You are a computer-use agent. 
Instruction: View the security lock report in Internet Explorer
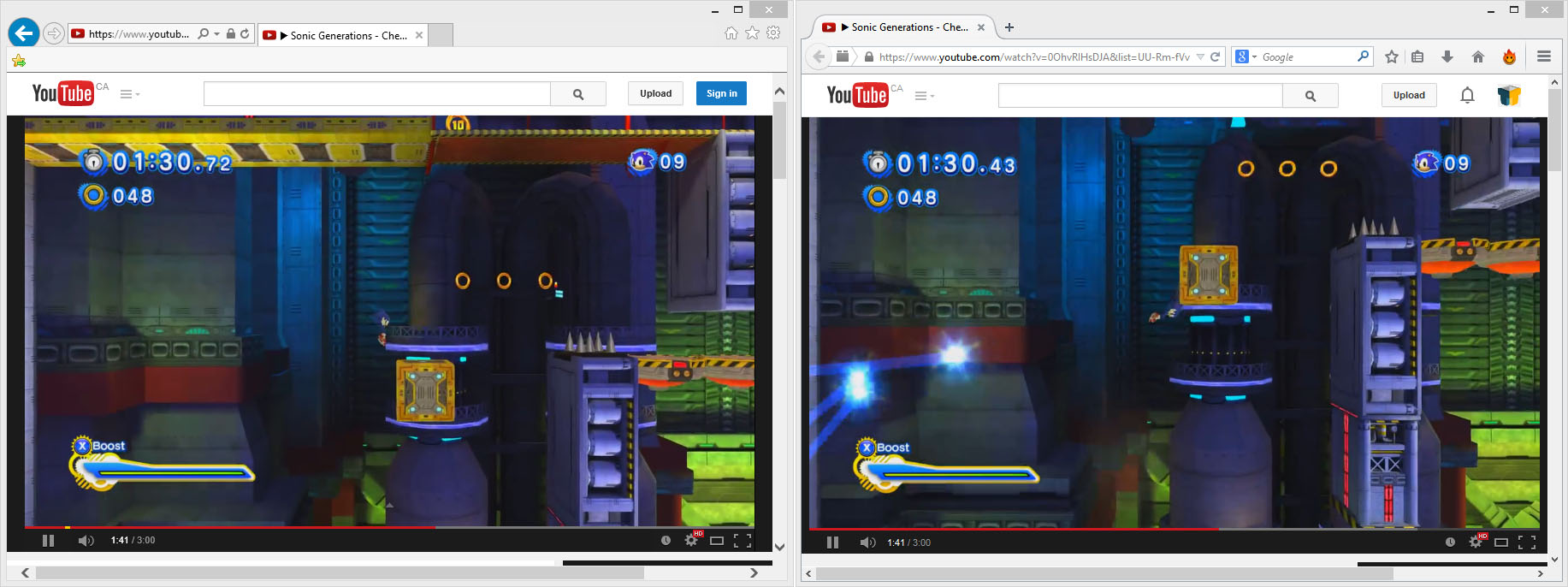[230, 34]
